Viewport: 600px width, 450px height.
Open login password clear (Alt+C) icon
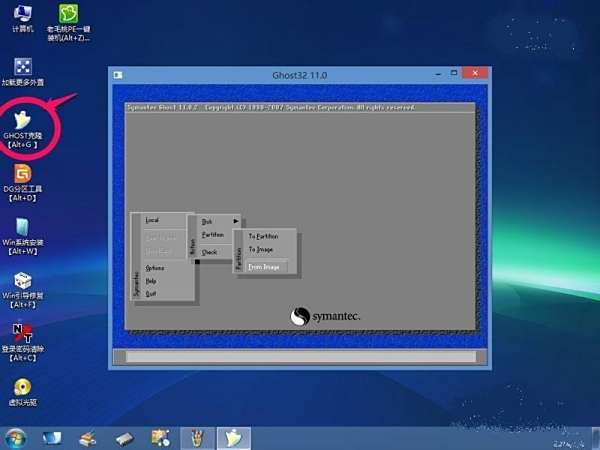23,343
